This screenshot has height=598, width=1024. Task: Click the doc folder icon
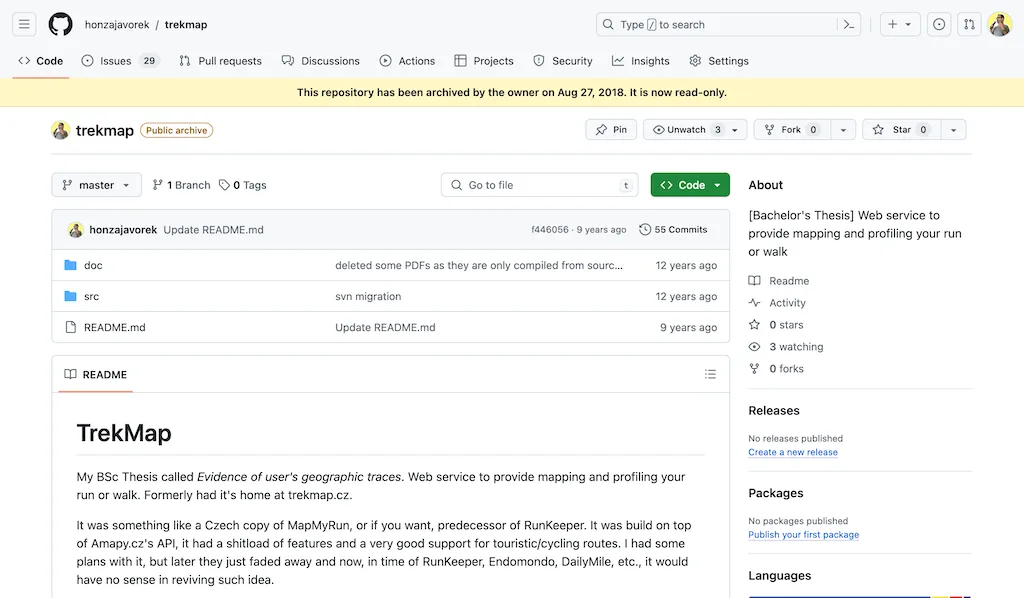tap(71, 265)
